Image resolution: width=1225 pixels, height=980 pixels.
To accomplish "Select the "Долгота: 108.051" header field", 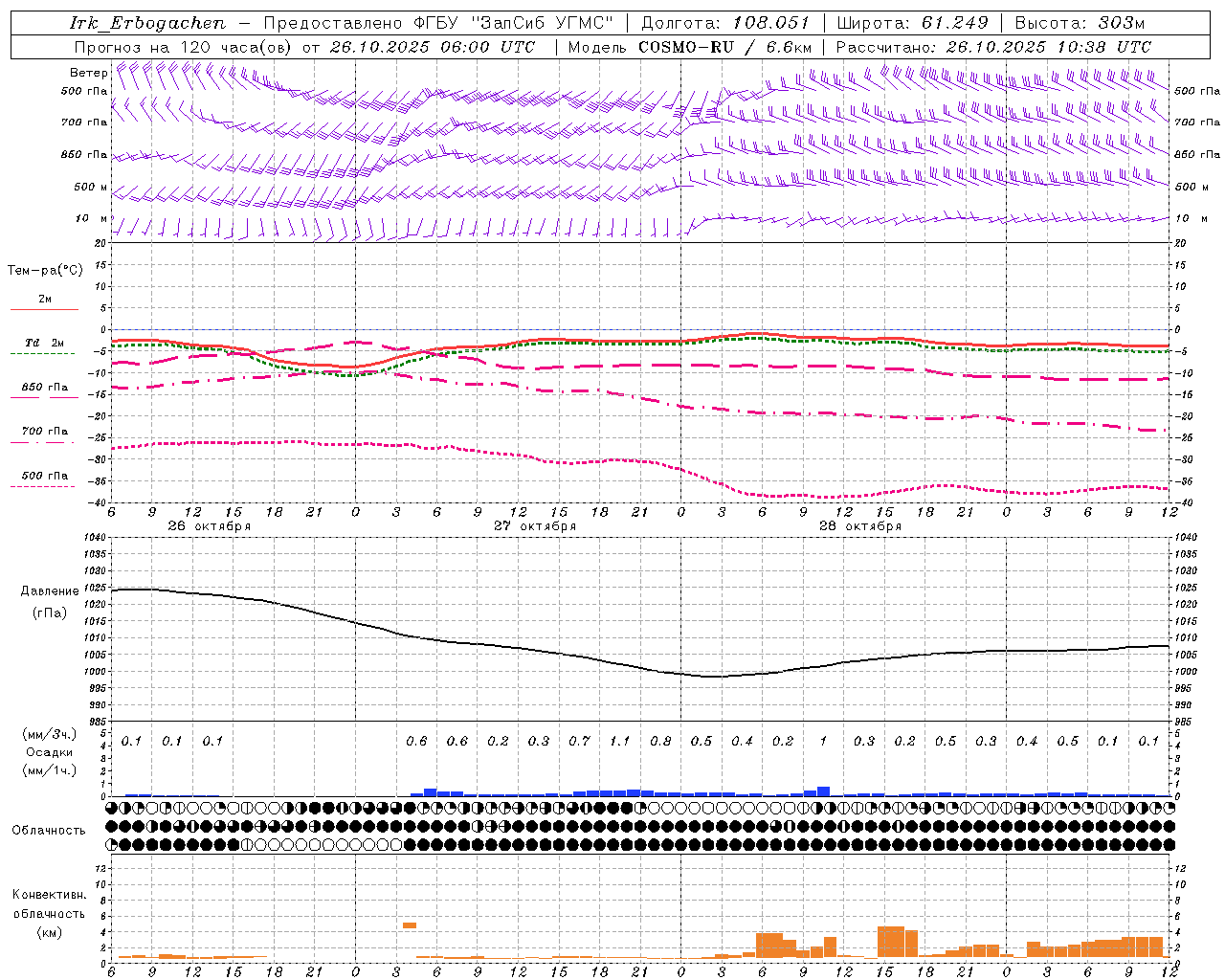I will [x=725, y=23].
